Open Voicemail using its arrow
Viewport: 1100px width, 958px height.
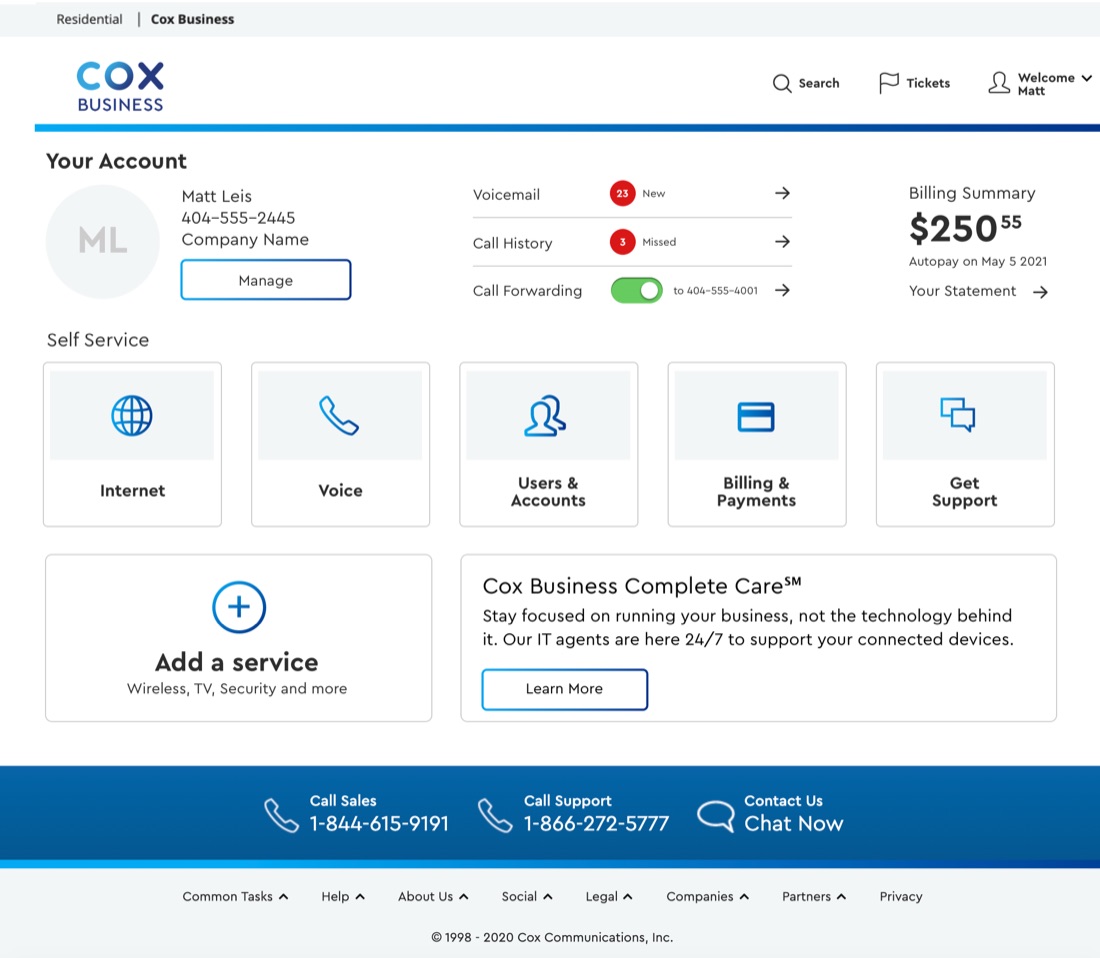782,193
